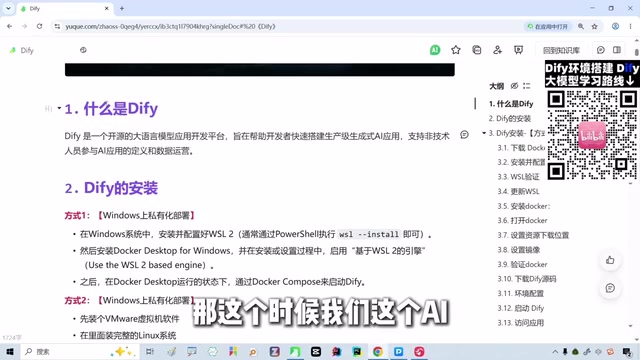
Task: Close the Dify browser tab
Action: point(107,8)
